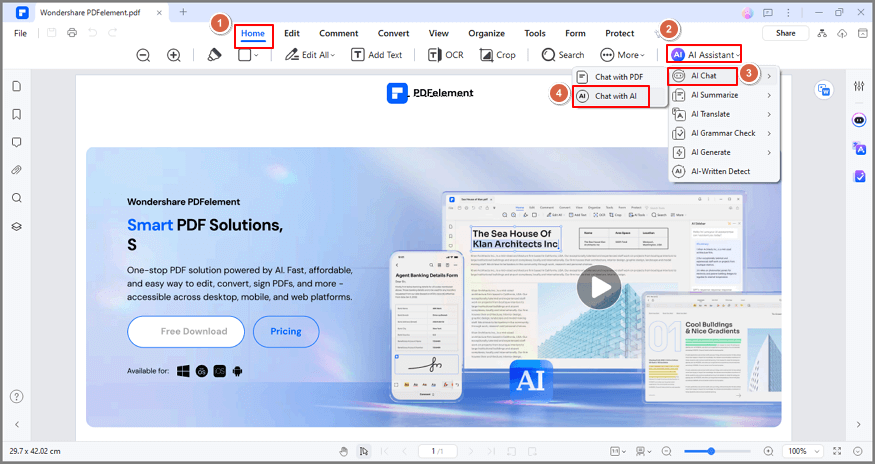Screen dimensions: 875x464
Task: Click the Pricing button
Action: [x=286, y=332]
